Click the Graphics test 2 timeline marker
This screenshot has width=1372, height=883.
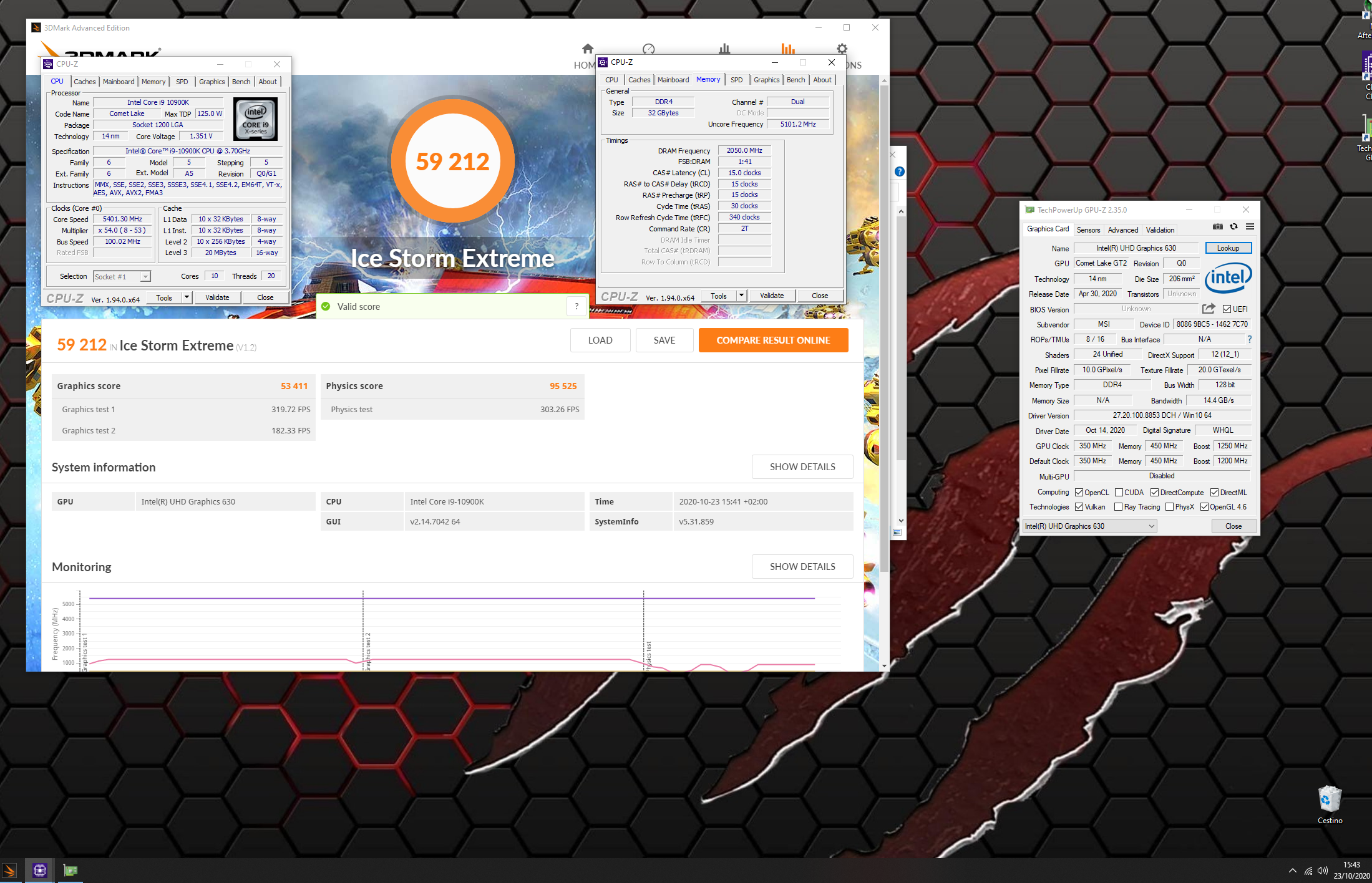[x=367, y=652]
